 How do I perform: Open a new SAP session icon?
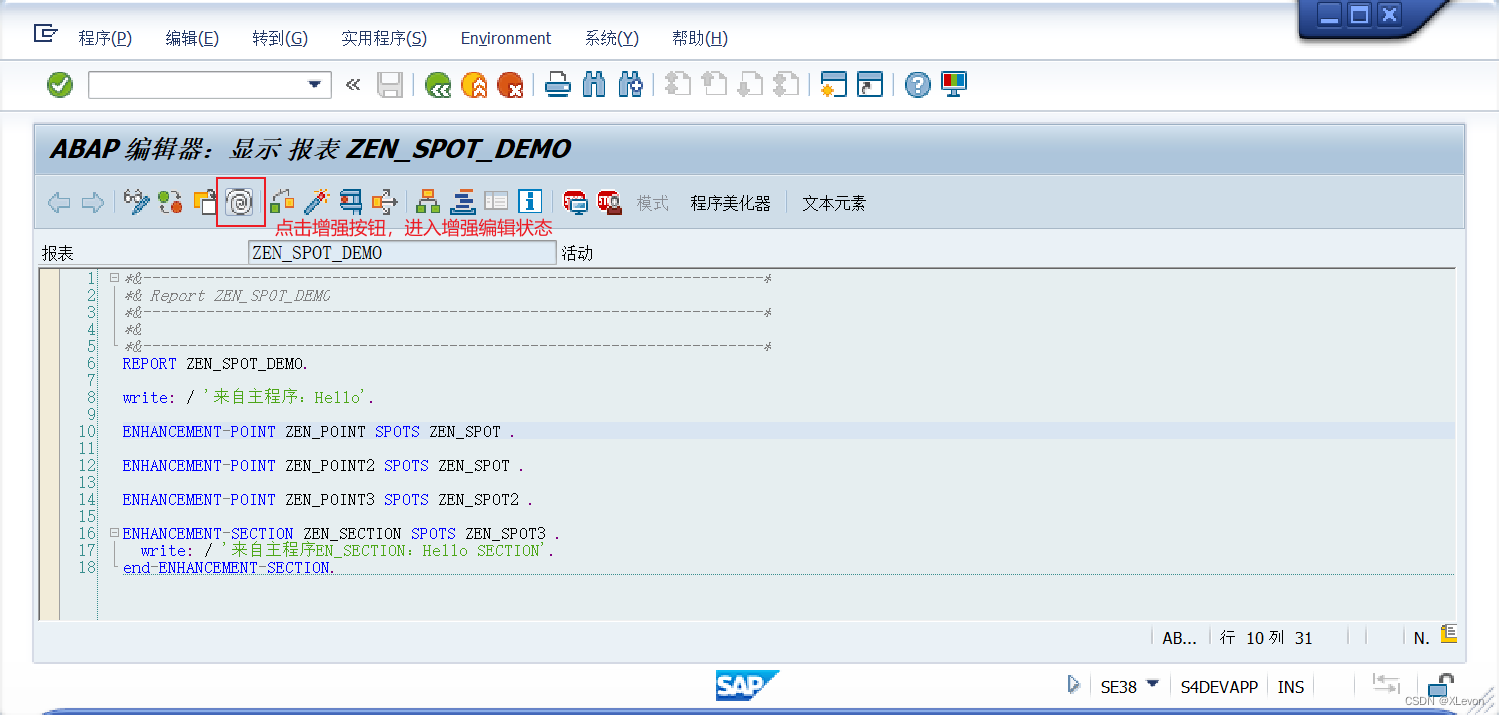pos(833,84)
